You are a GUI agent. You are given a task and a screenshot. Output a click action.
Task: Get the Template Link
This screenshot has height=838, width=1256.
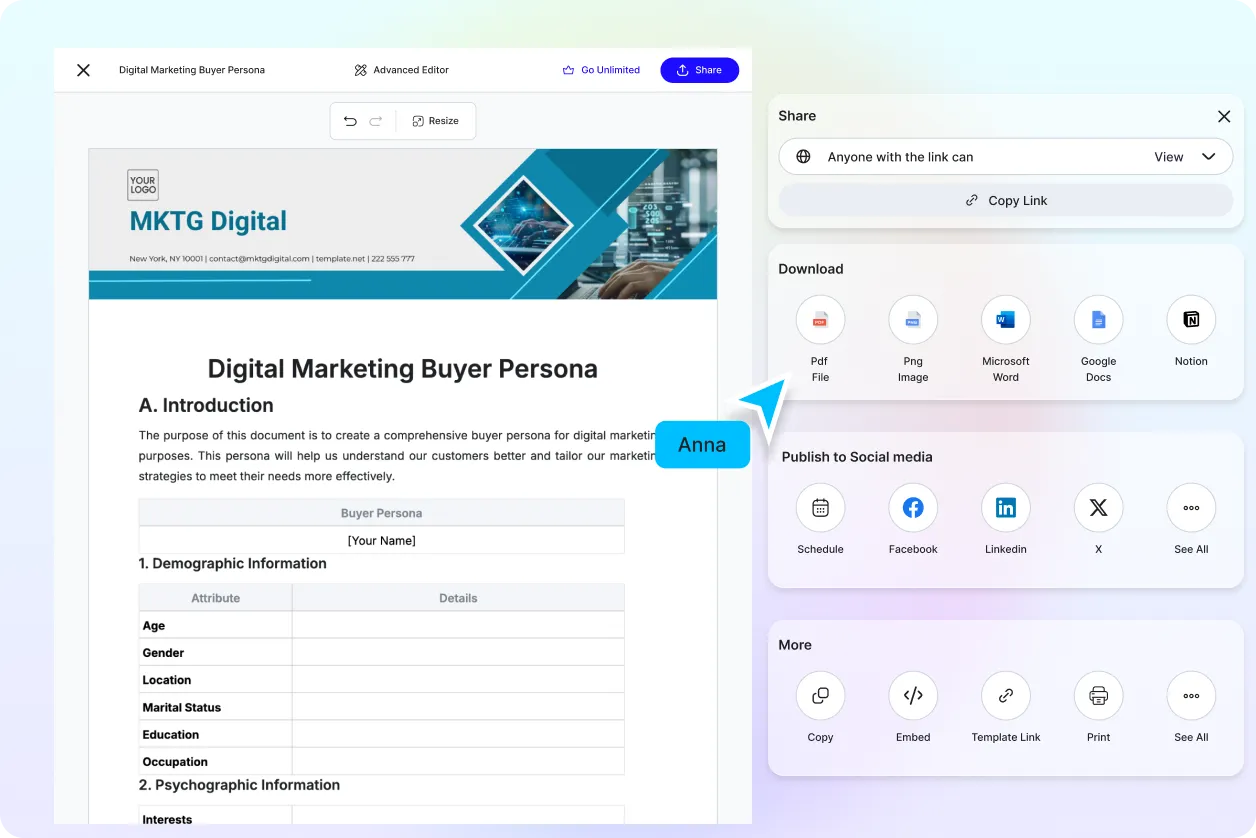coord(1005,696)
